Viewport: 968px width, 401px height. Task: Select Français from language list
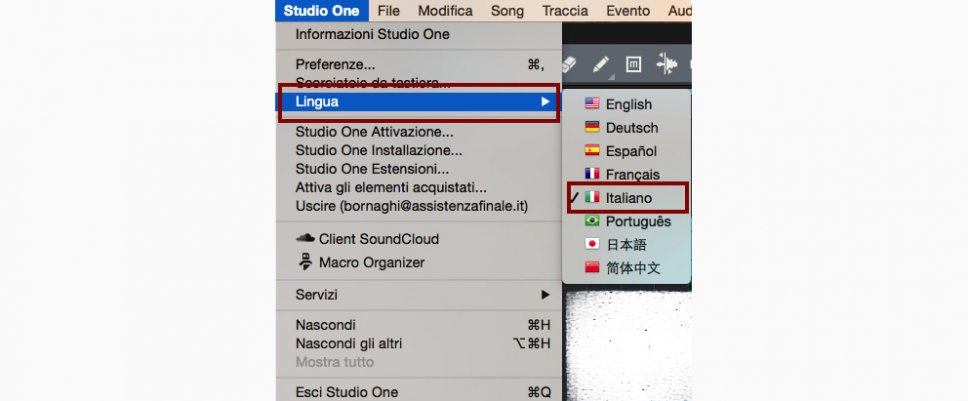click(x=632, y=175)
